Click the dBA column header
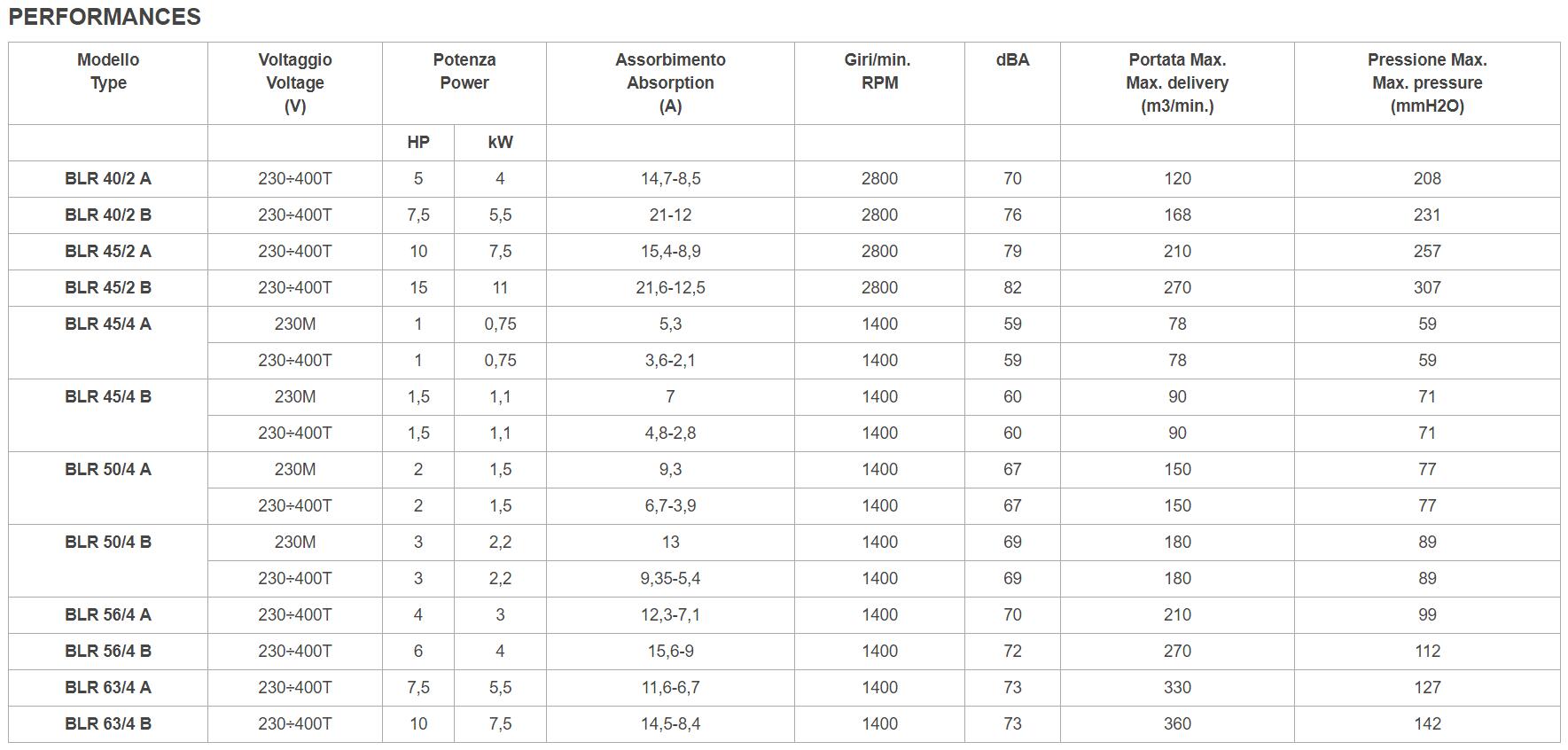Viewport: 1568px width, 750px height. point(1012,82)
